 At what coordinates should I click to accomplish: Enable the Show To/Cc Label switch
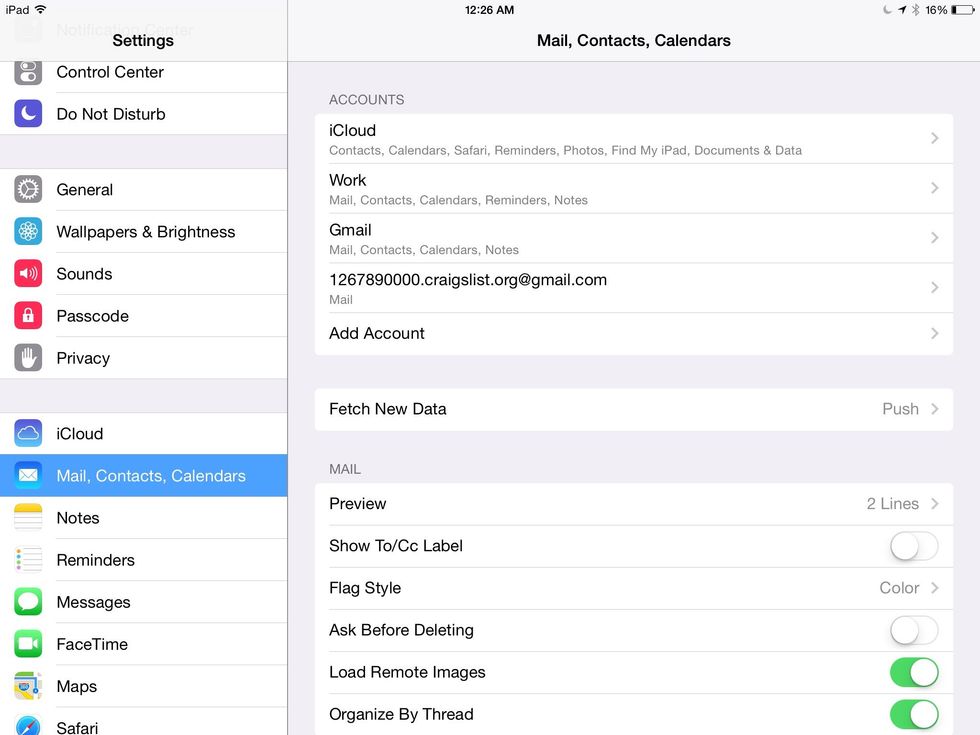click(913, 546)
